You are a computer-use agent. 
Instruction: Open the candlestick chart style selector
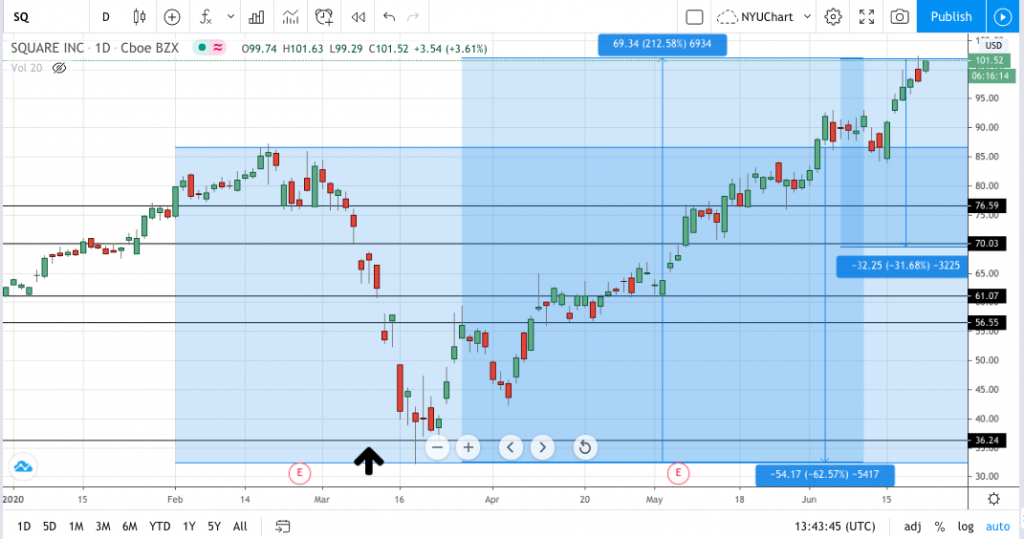coord(139,17)
